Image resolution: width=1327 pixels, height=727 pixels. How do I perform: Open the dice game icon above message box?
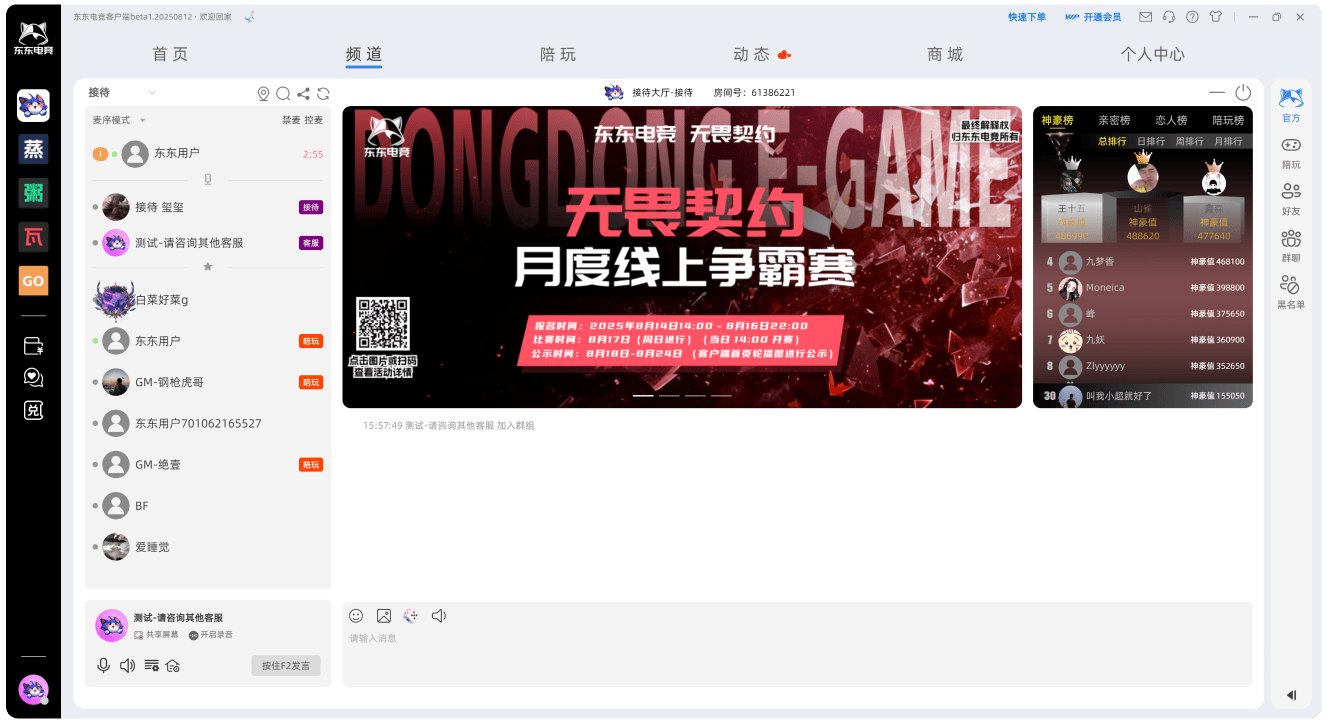point(410,616)
